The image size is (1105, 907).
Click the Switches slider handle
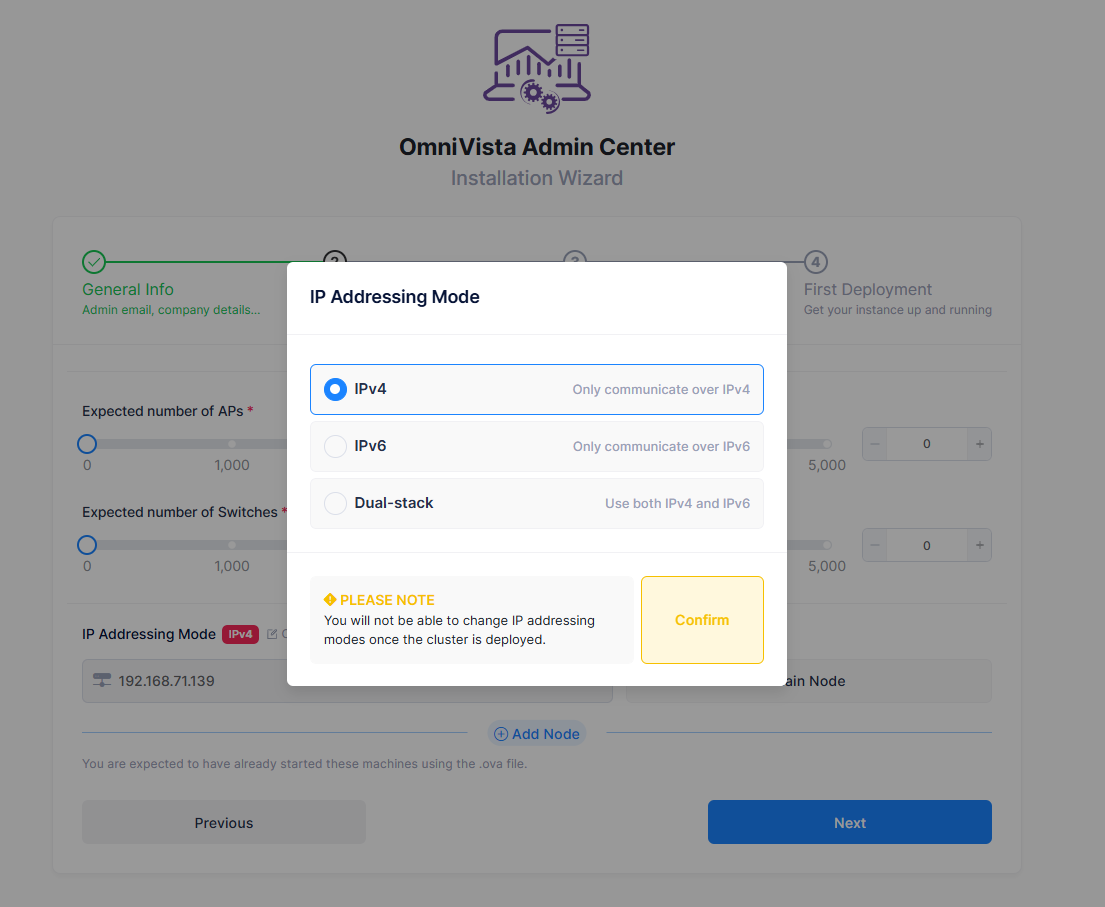coord(87,545)
